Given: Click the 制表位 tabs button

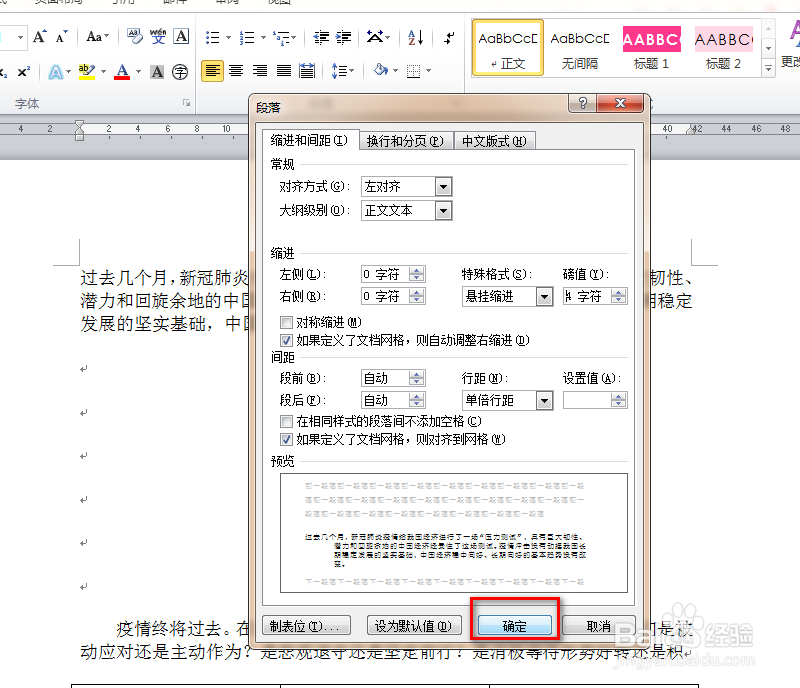Looking at the screenshot, I should (x=306, y=625).
